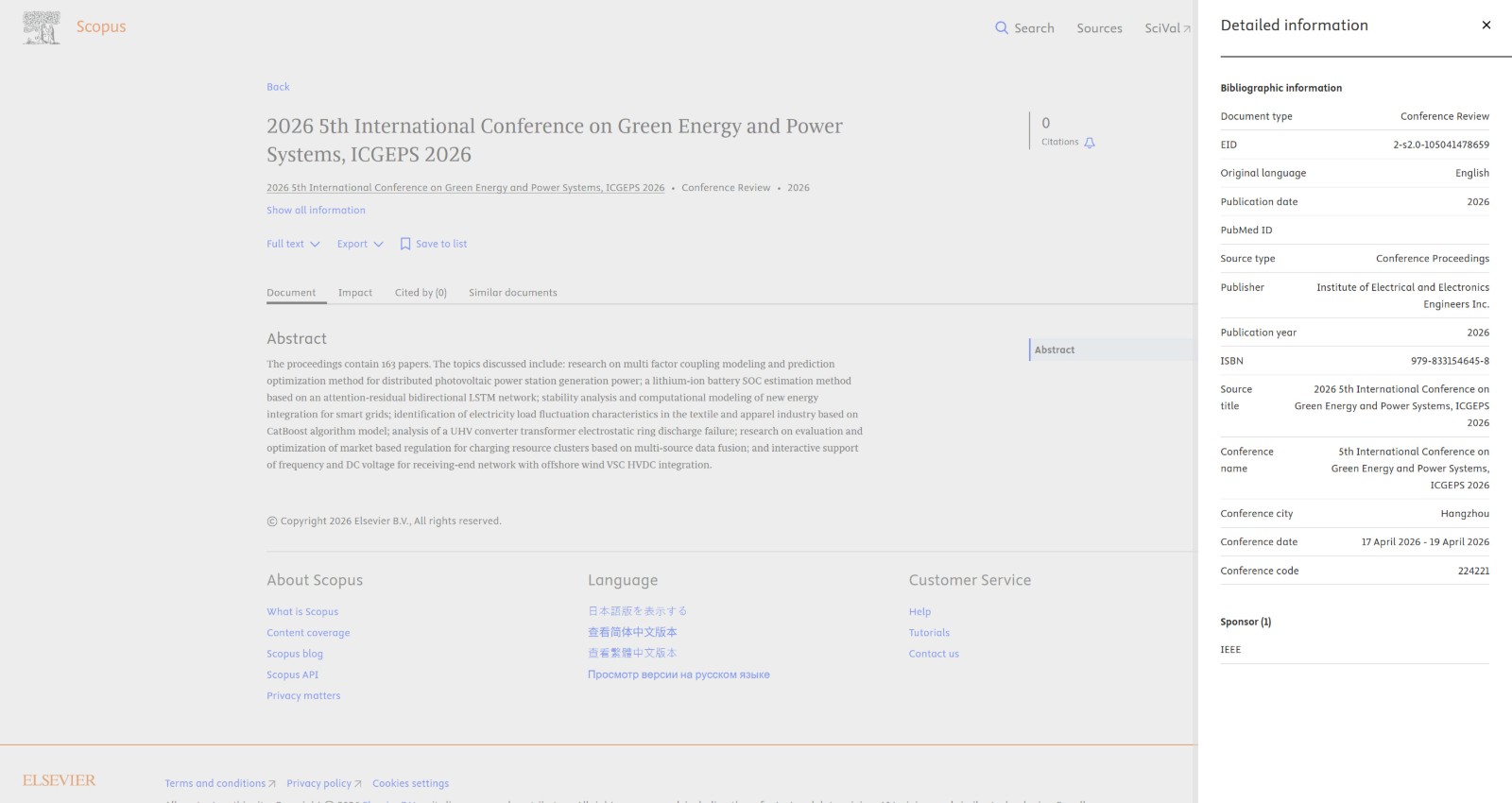Go Back to the previous page

pos(278,87)
